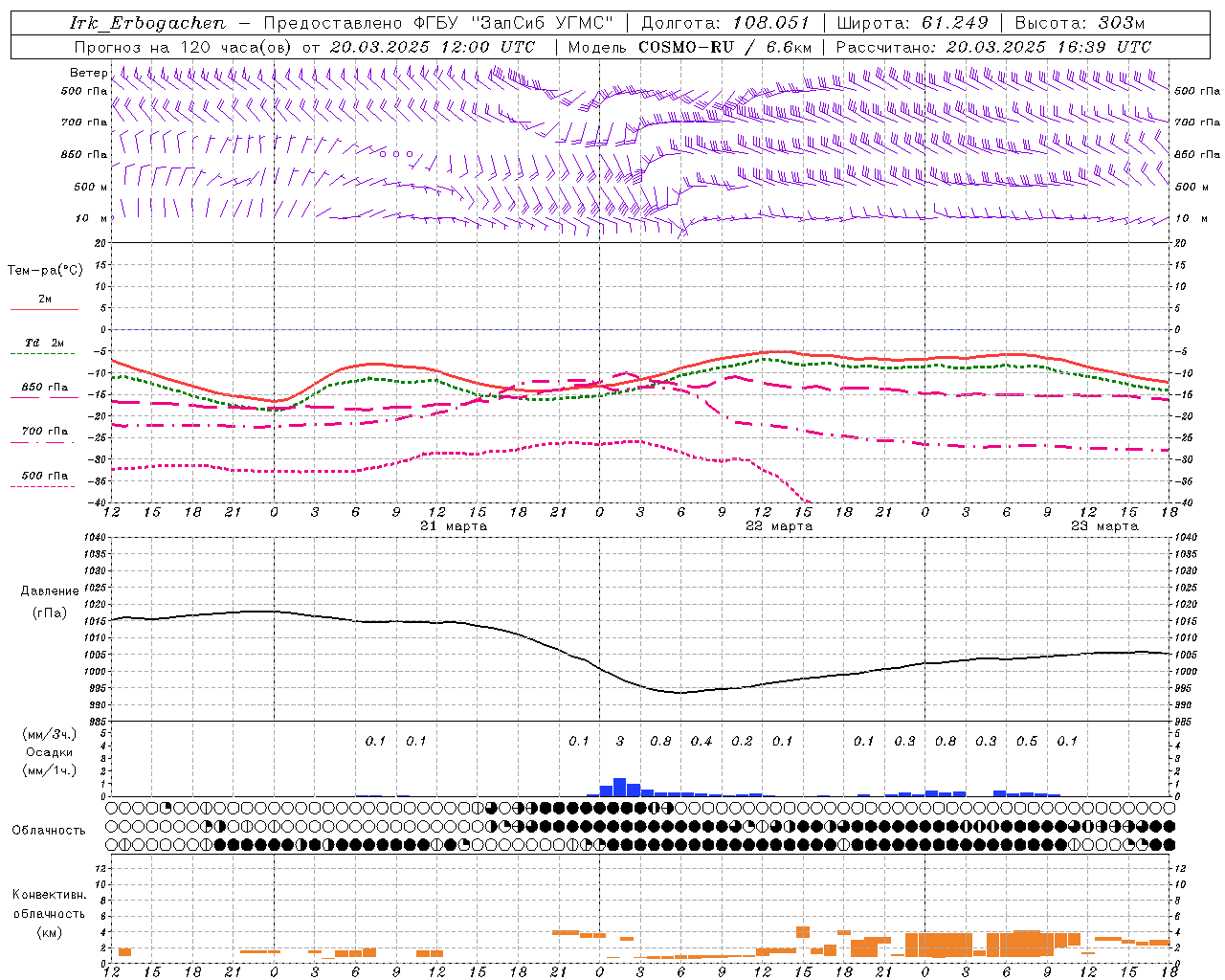Click the dashed pink line sample under 500 гПа legend
Screen dimensions: 1225x980
(x=43, y=486)
